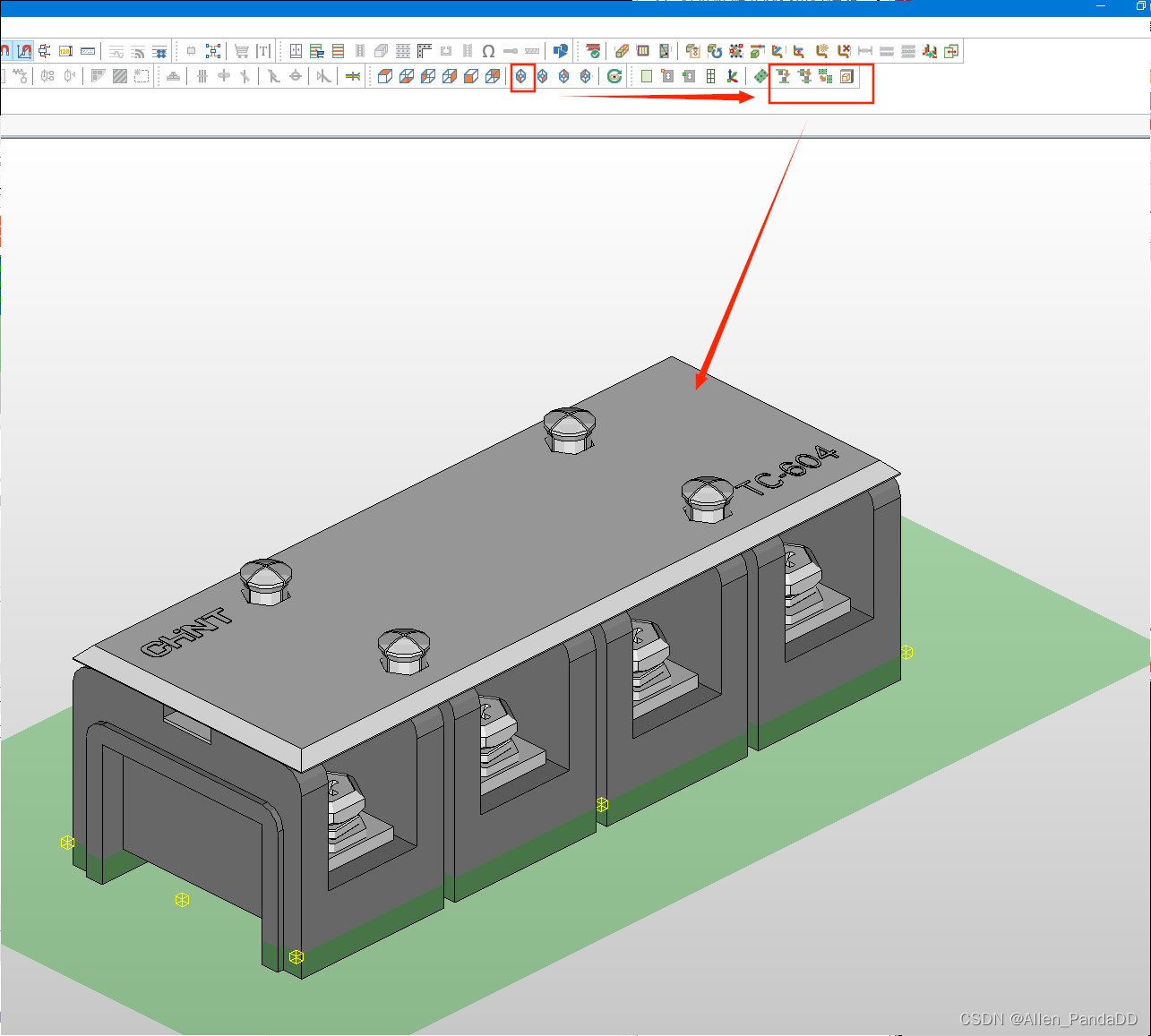Click the 3D viewpoint icon outlined in red
The image size is (1151, 1036).
521,77
